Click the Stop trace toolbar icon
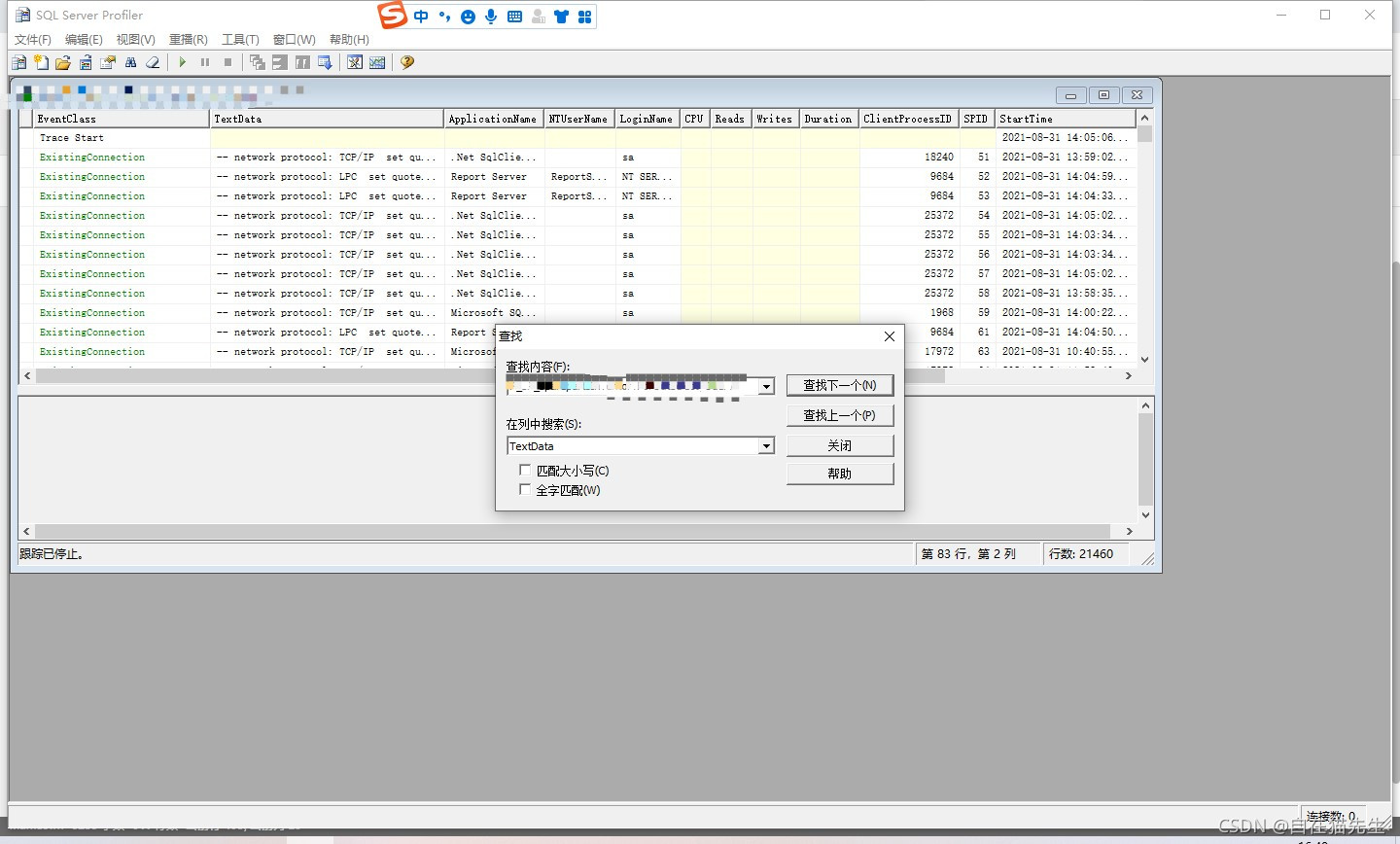 coord(227,62)
